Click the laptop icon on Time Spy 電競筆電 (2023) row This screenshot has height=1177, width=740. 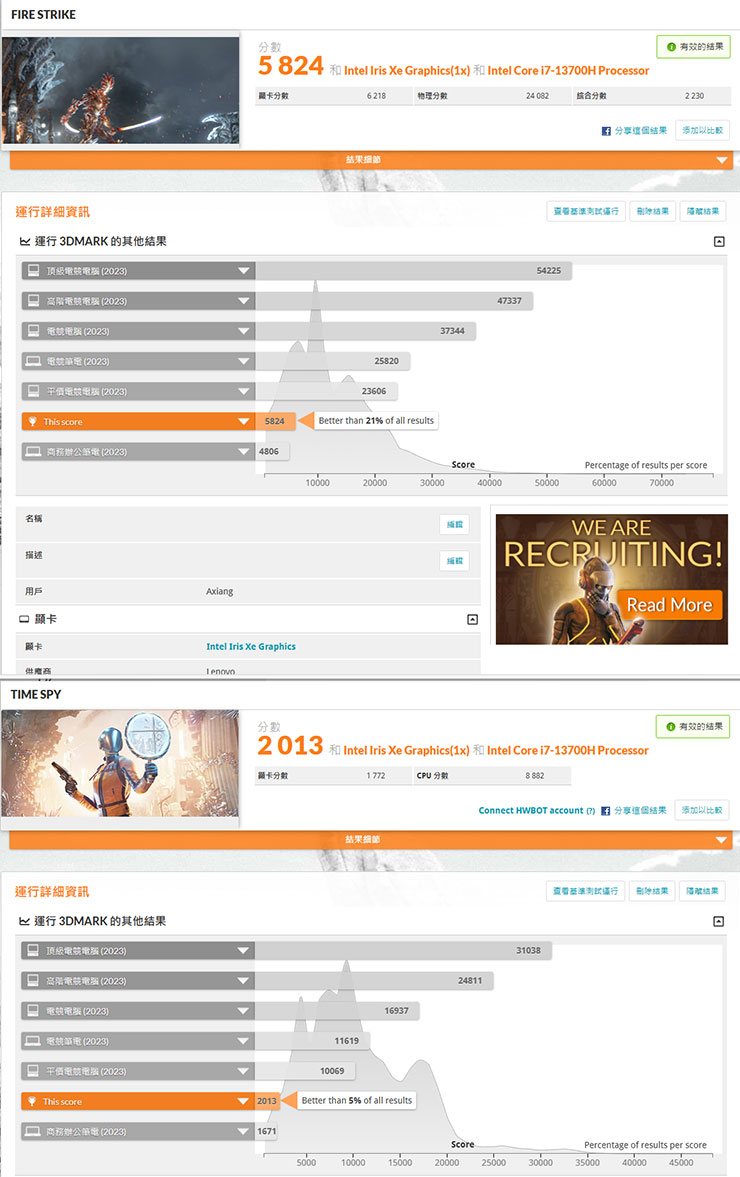(x=32, y=1041)
